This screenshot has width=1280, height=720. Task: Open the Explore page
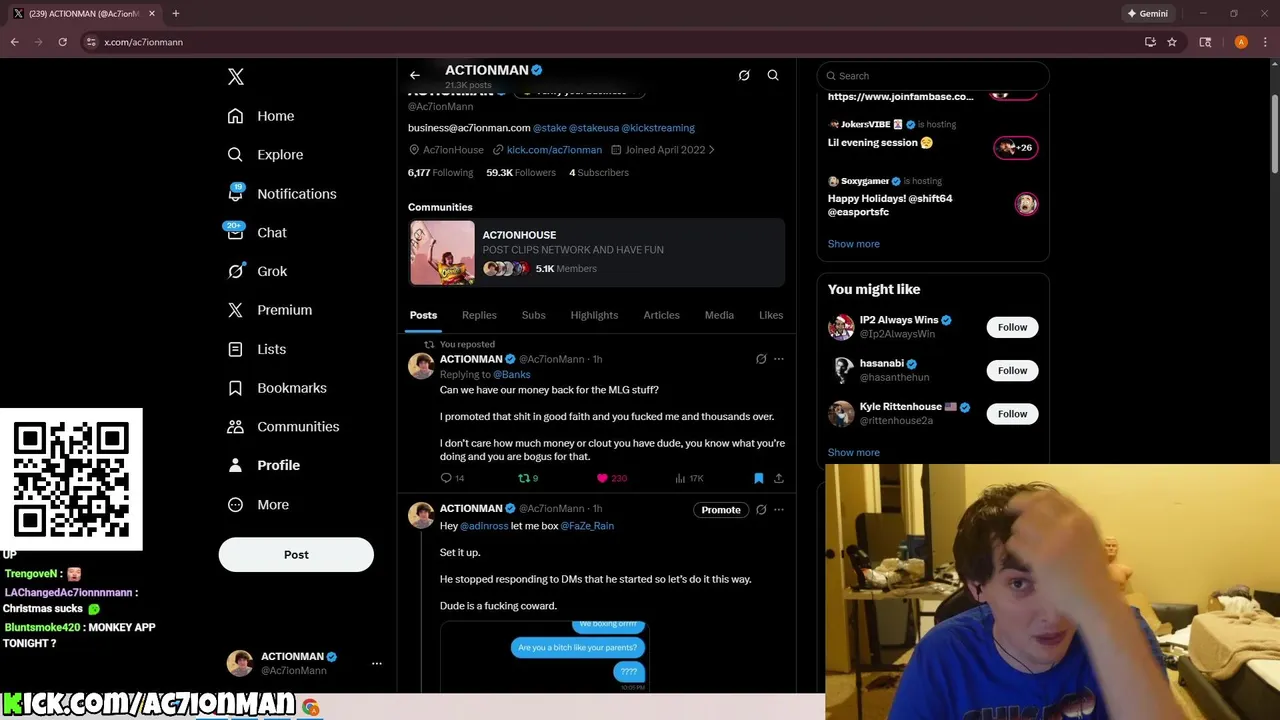(265, 155)
